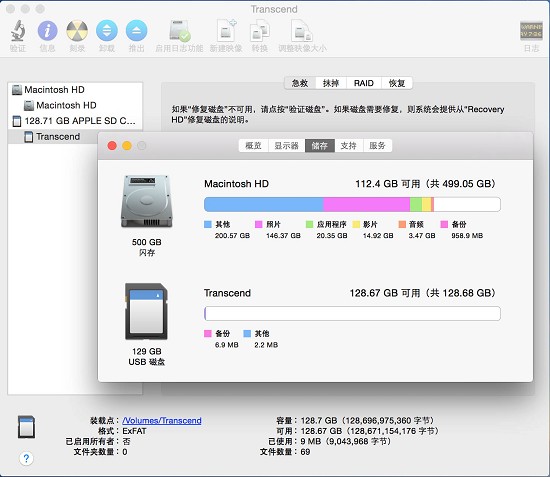Click the help question mark button

click(x=26, y=458)
